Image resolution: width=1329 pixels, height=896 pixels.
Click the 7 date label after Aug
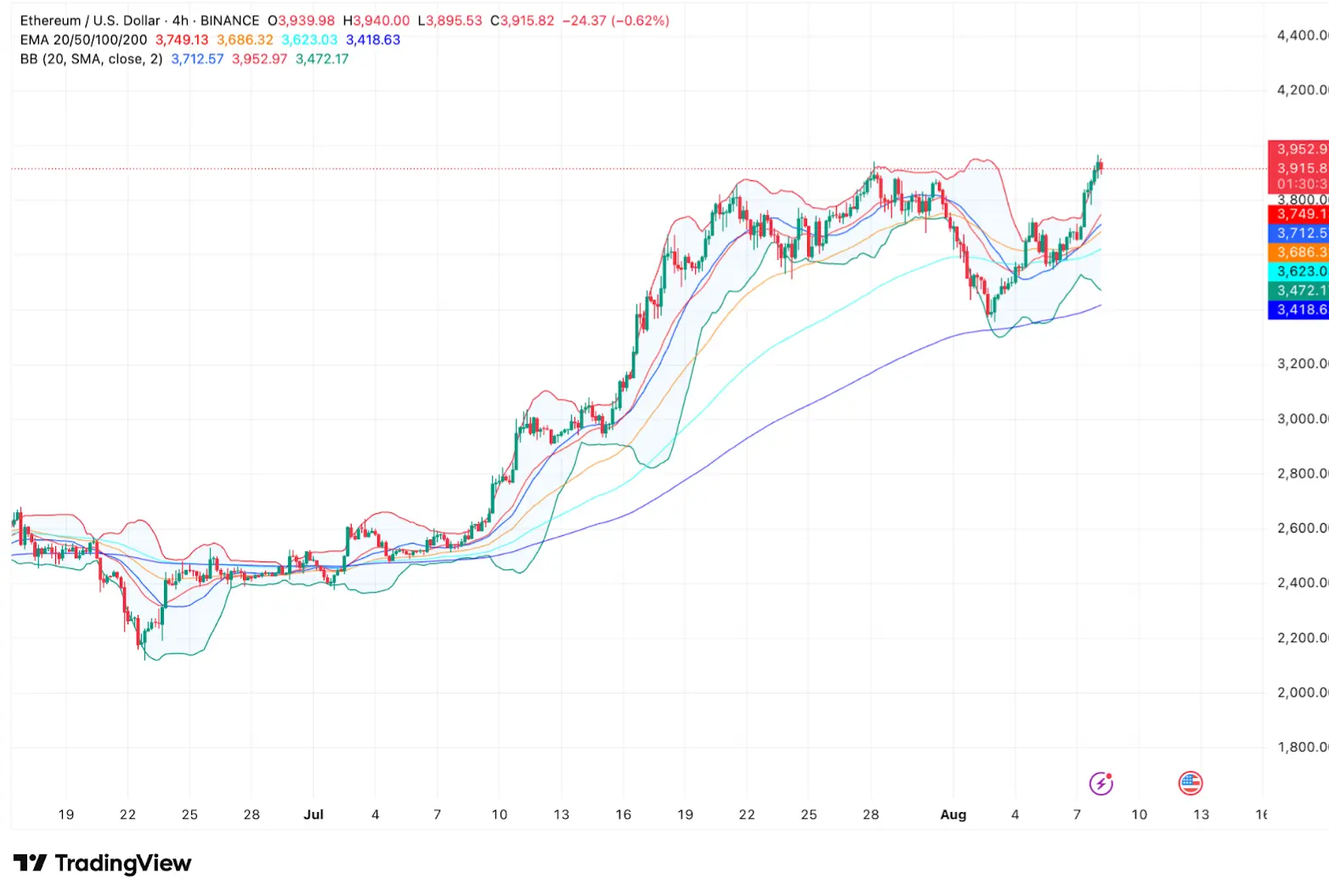(1077, 814)
